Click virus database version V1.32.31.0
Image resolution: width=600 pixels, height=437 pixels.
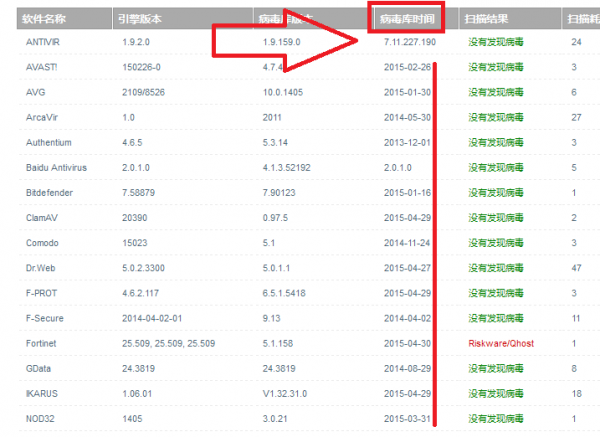point(285,394)
